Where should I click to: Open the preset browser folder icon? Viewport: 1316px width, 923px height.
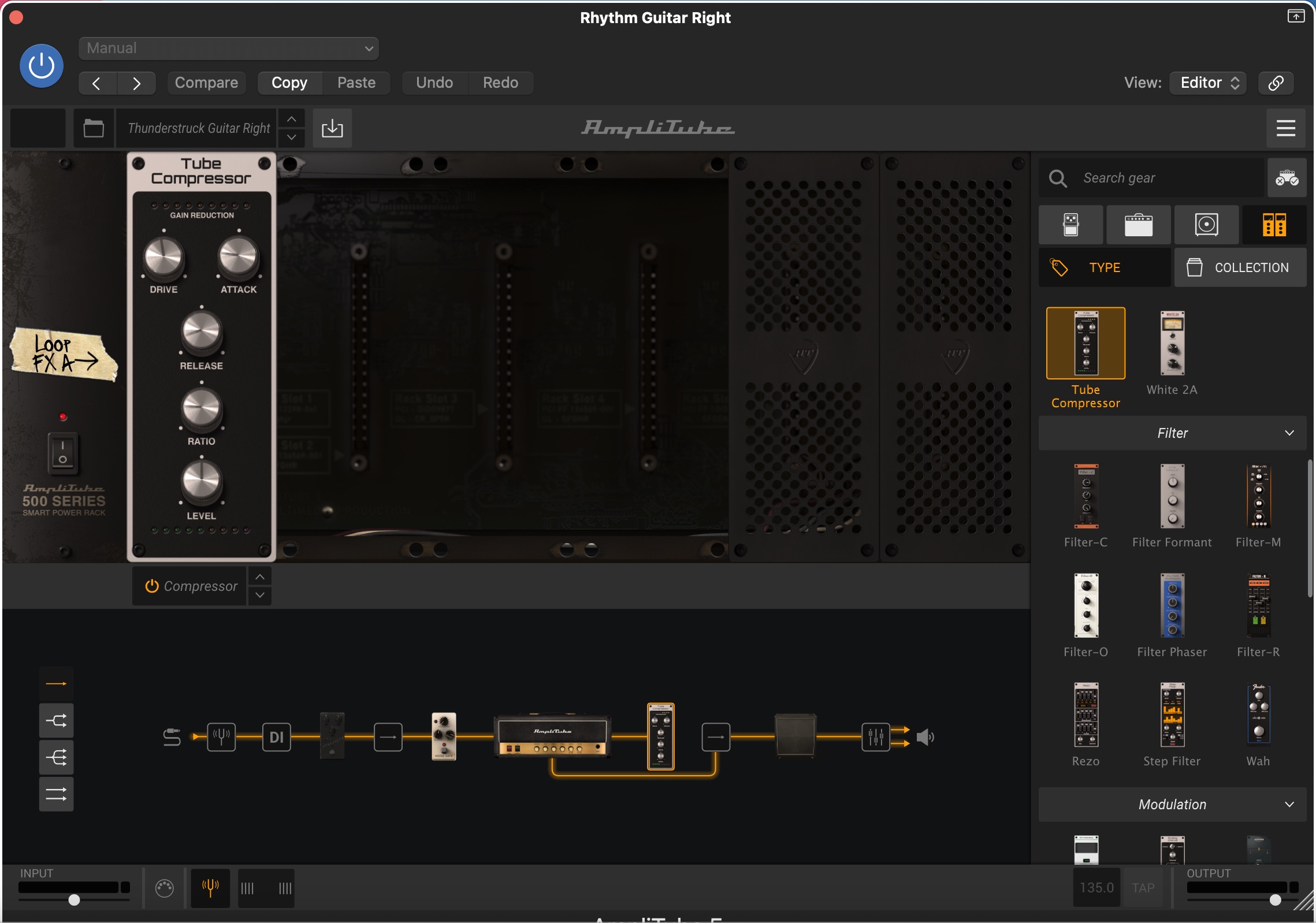pos(94,128)
